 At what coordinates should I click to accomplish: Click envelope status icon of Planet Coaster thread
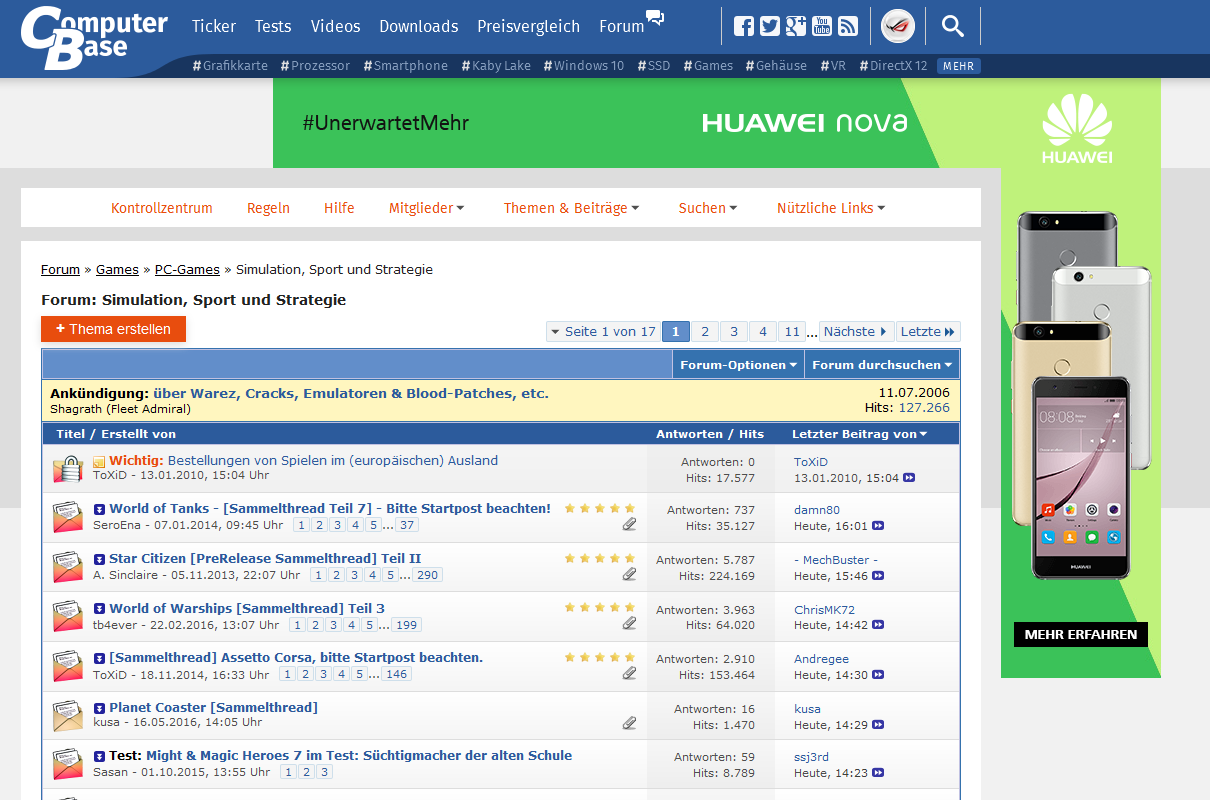[67, 715]
